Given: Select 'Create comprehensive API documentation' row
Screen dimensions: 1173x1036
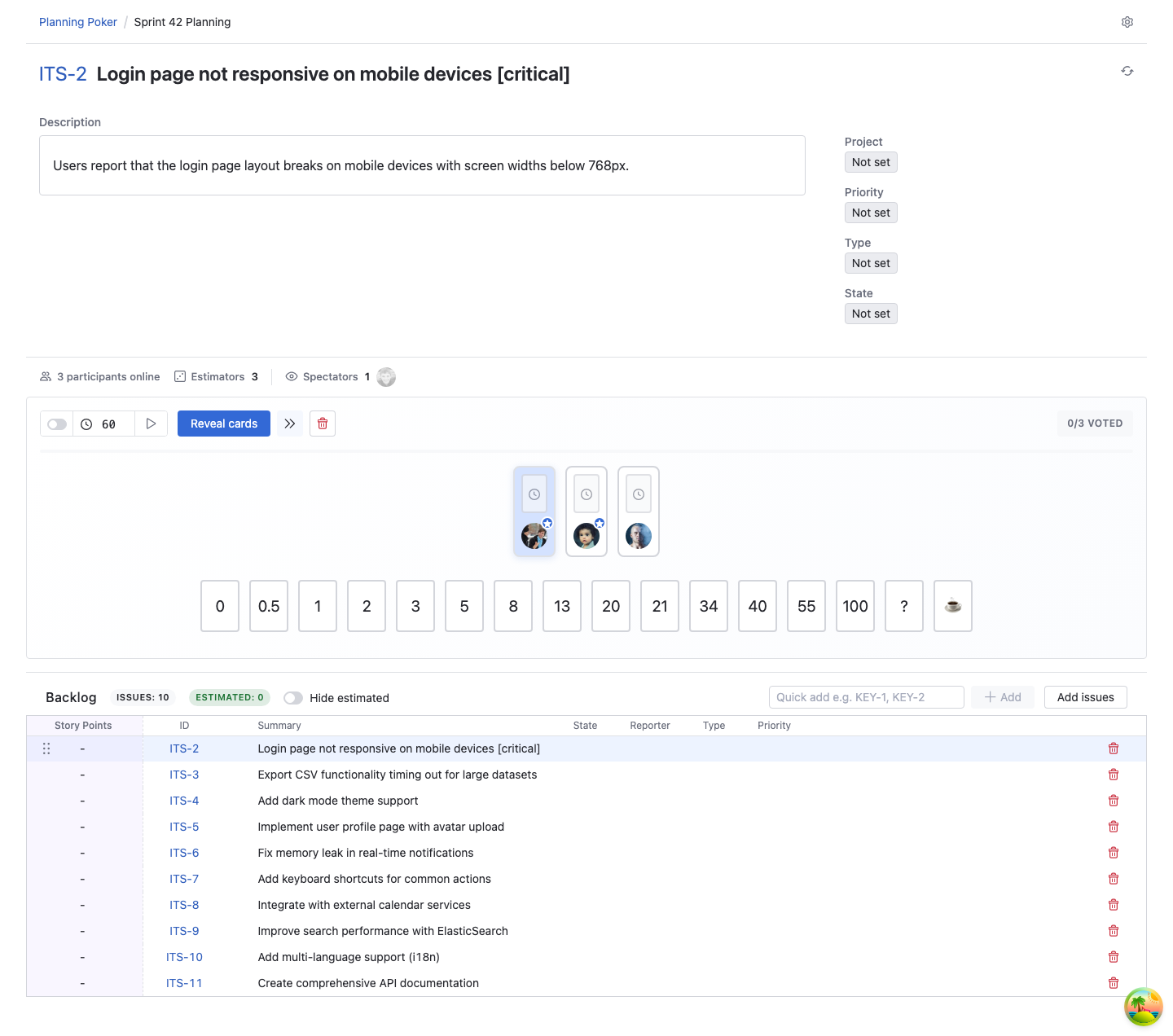Looking at the screenshot, I should (x=586, y=983).
